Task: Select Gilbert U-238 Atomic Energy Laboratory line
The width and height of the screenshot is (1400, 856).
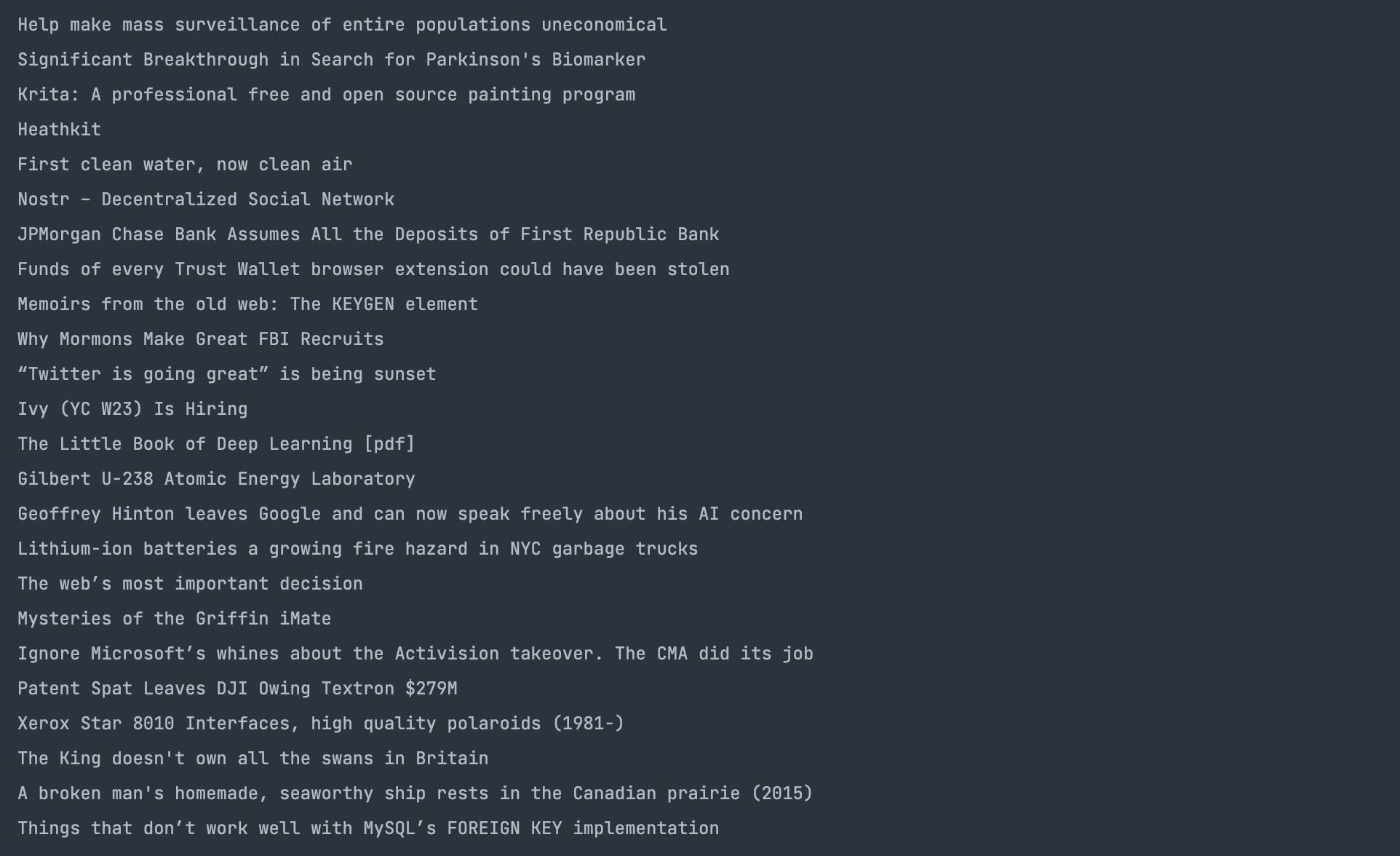Action: 216,479
